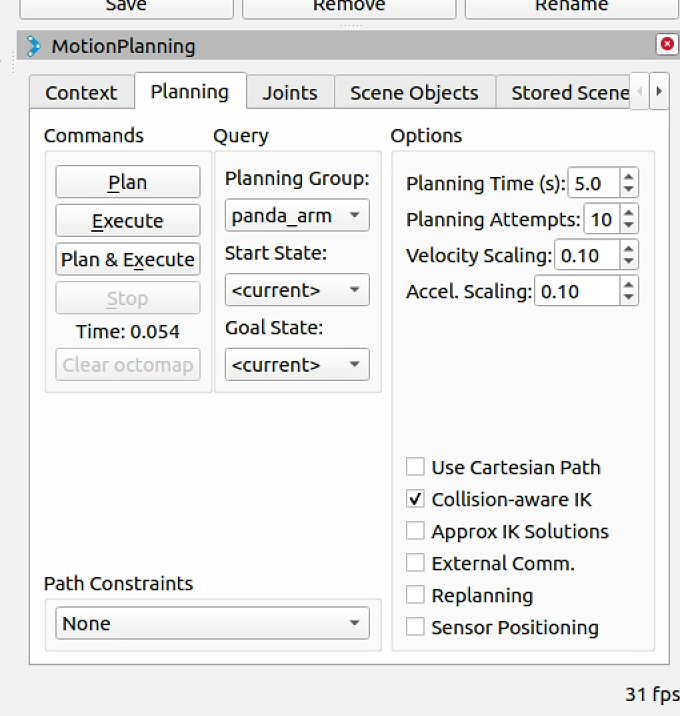Click the Planning Attempts value field
The image size is (680, 716).
pyautogui.click(x=602, y=219)
